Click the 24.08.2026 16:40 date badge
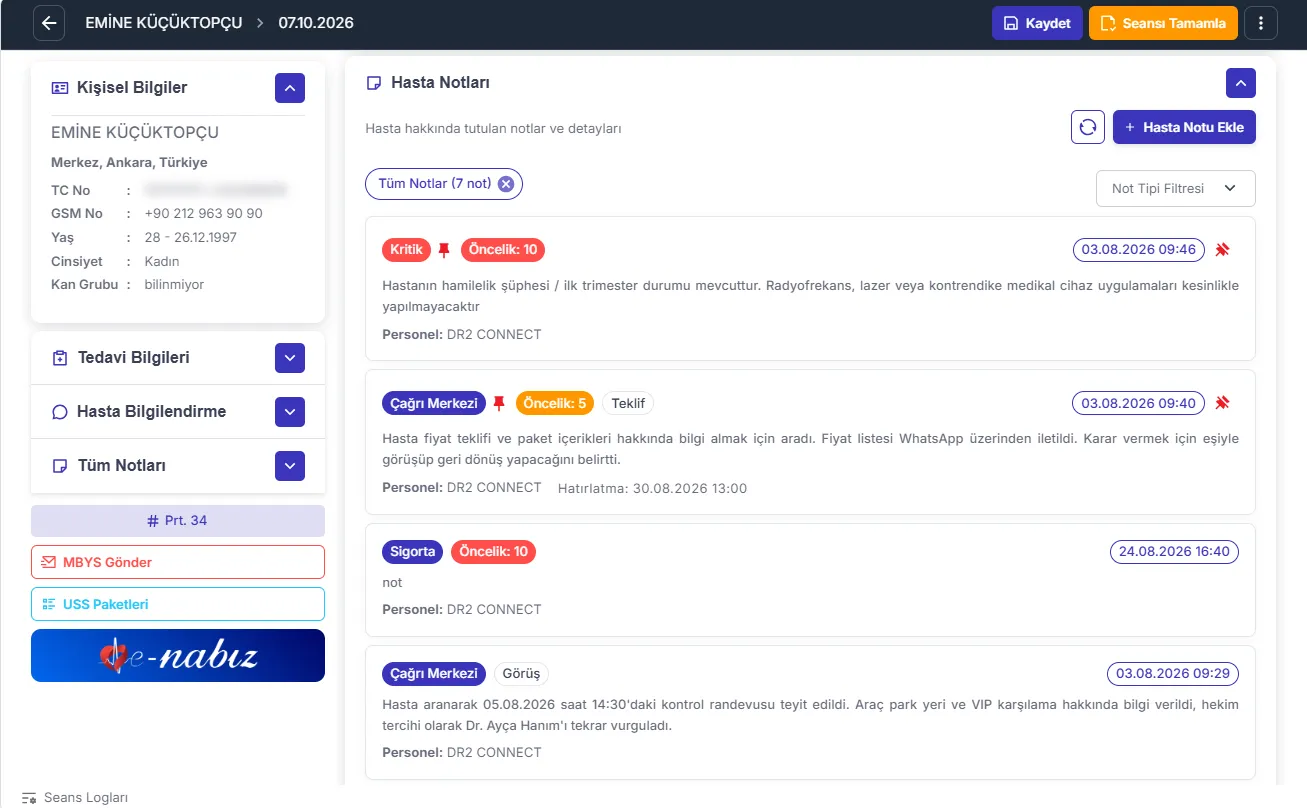This screenshot has width=1307, height=808. [x=1175, y=551]
